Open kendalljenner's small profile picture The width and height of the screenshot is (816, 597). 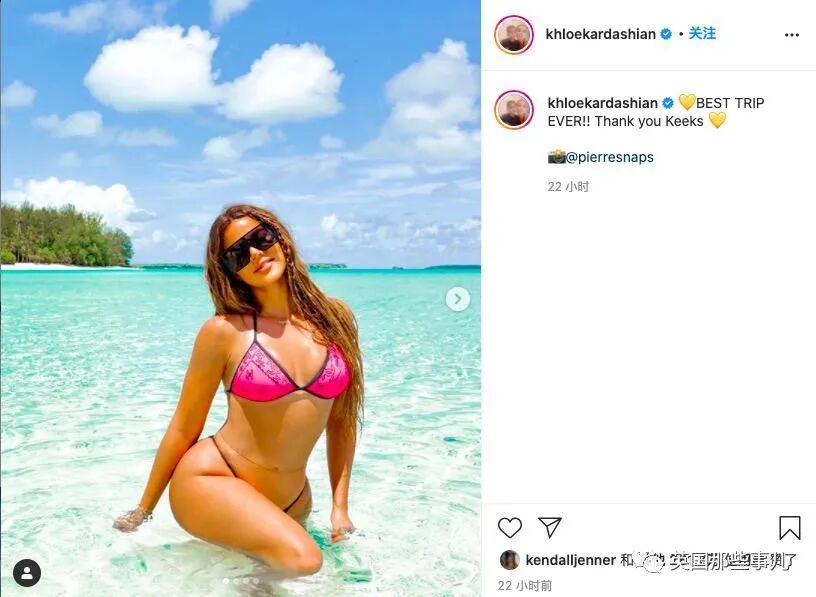509,560
